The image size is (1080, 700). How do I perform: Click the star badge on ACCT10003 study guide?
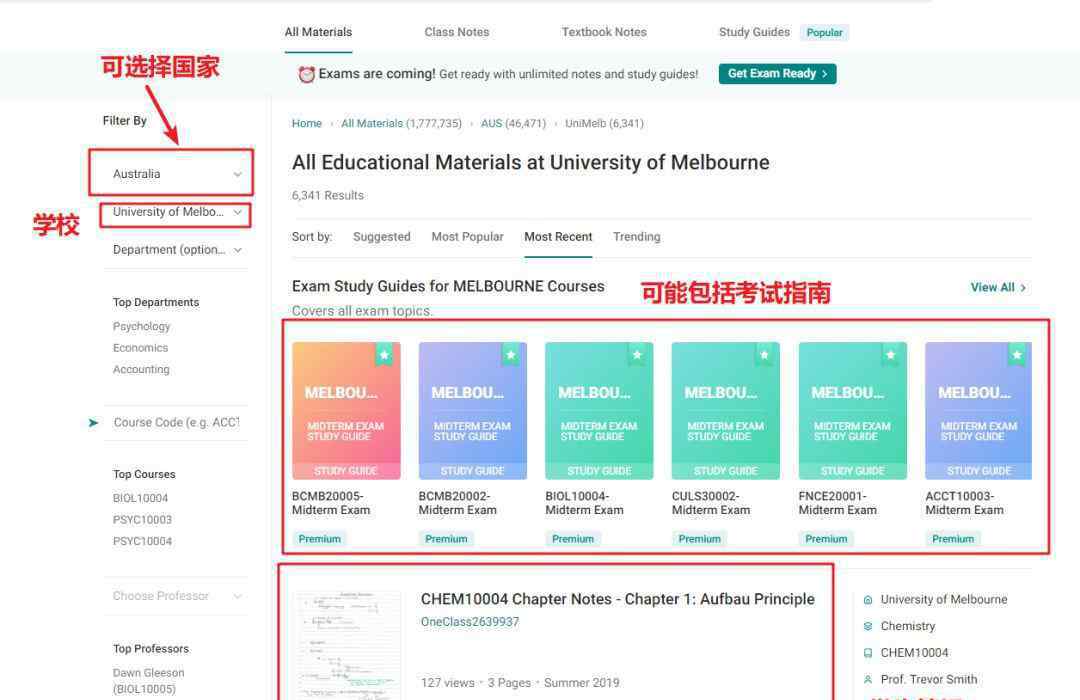[1017, 355]
